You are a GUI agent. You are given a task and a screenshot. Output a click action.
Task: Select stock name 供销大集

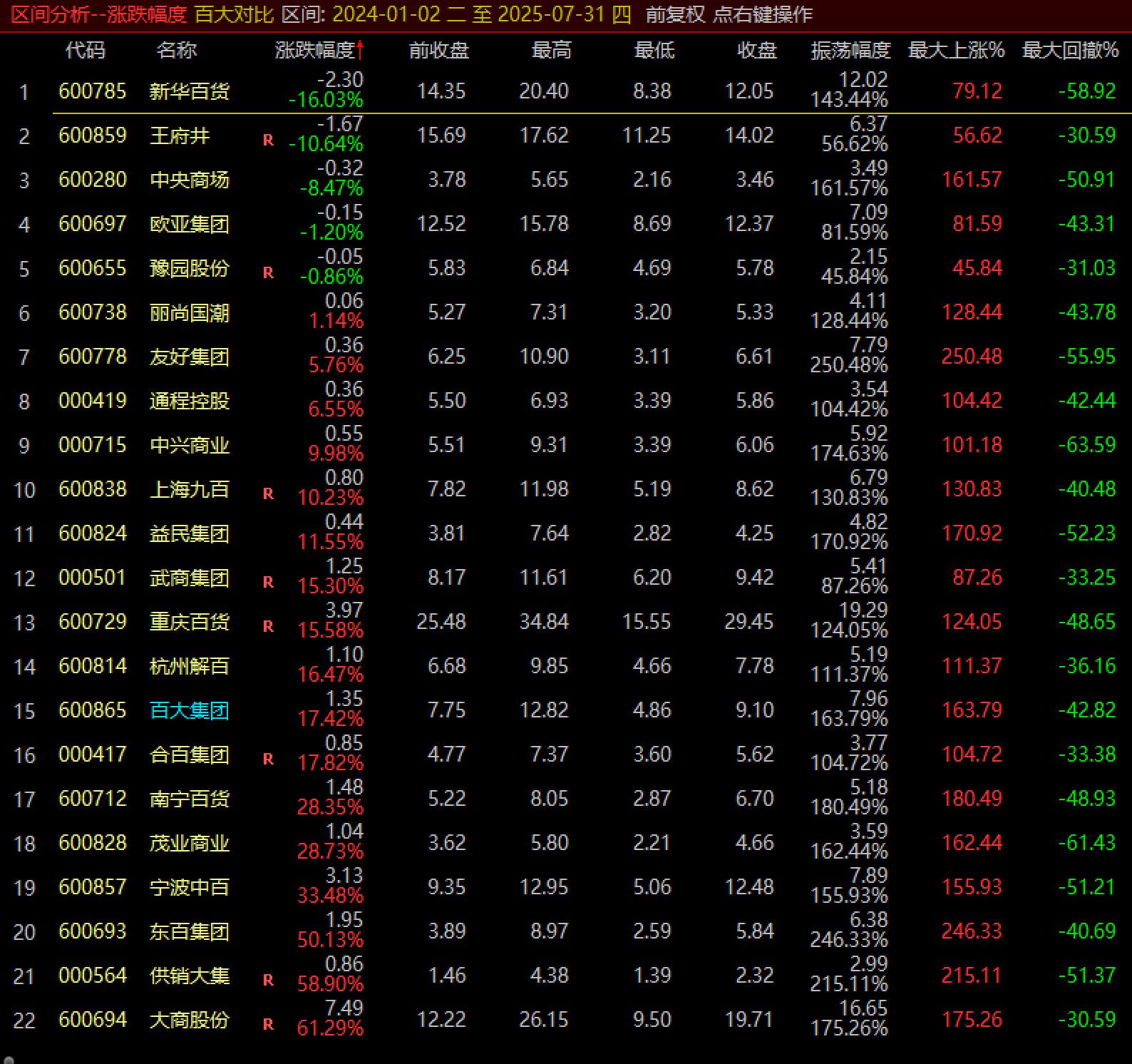(x=190, y=976)
